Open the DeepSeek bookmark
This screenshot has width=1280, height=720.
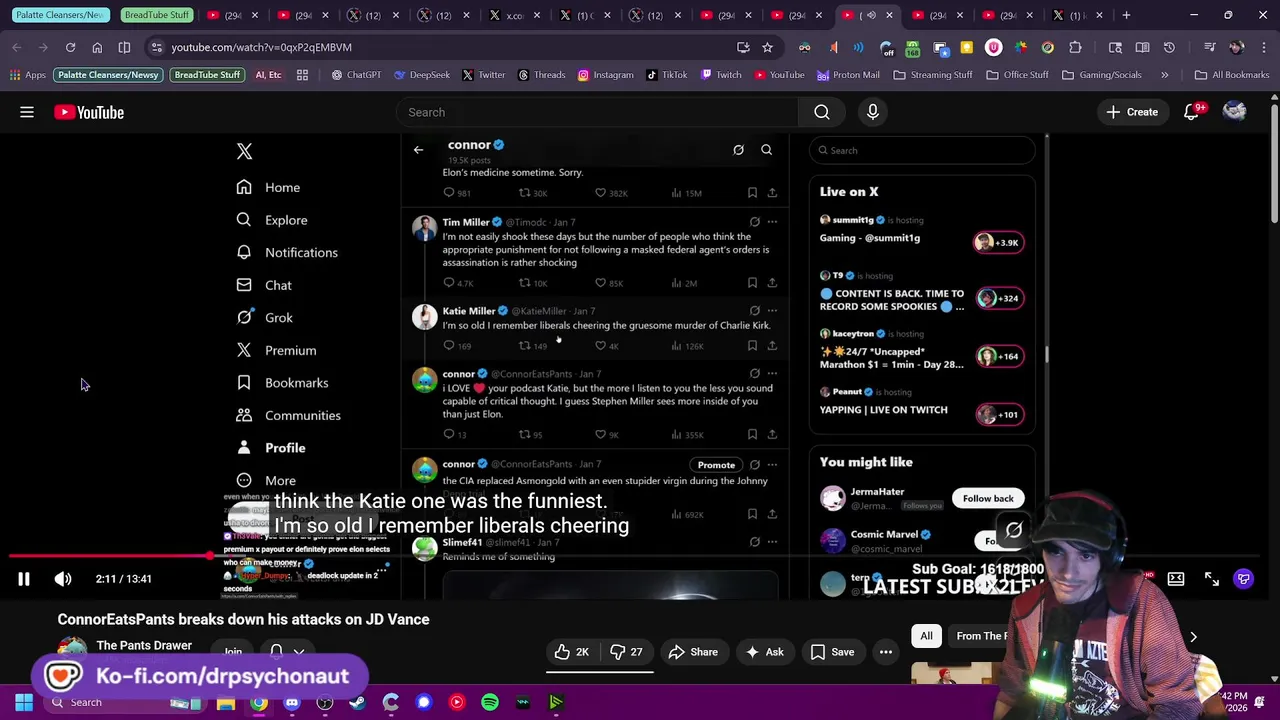(422, 75)
